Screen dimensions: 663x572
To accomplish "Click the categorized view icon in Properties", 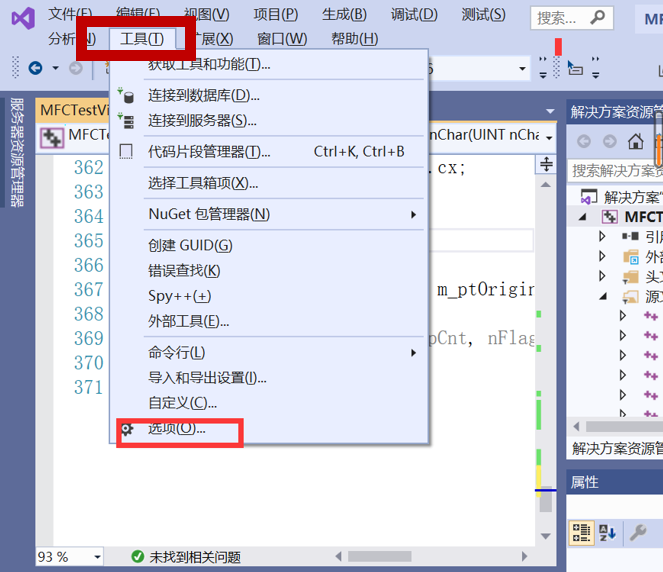I will click(x=581, y=533).
